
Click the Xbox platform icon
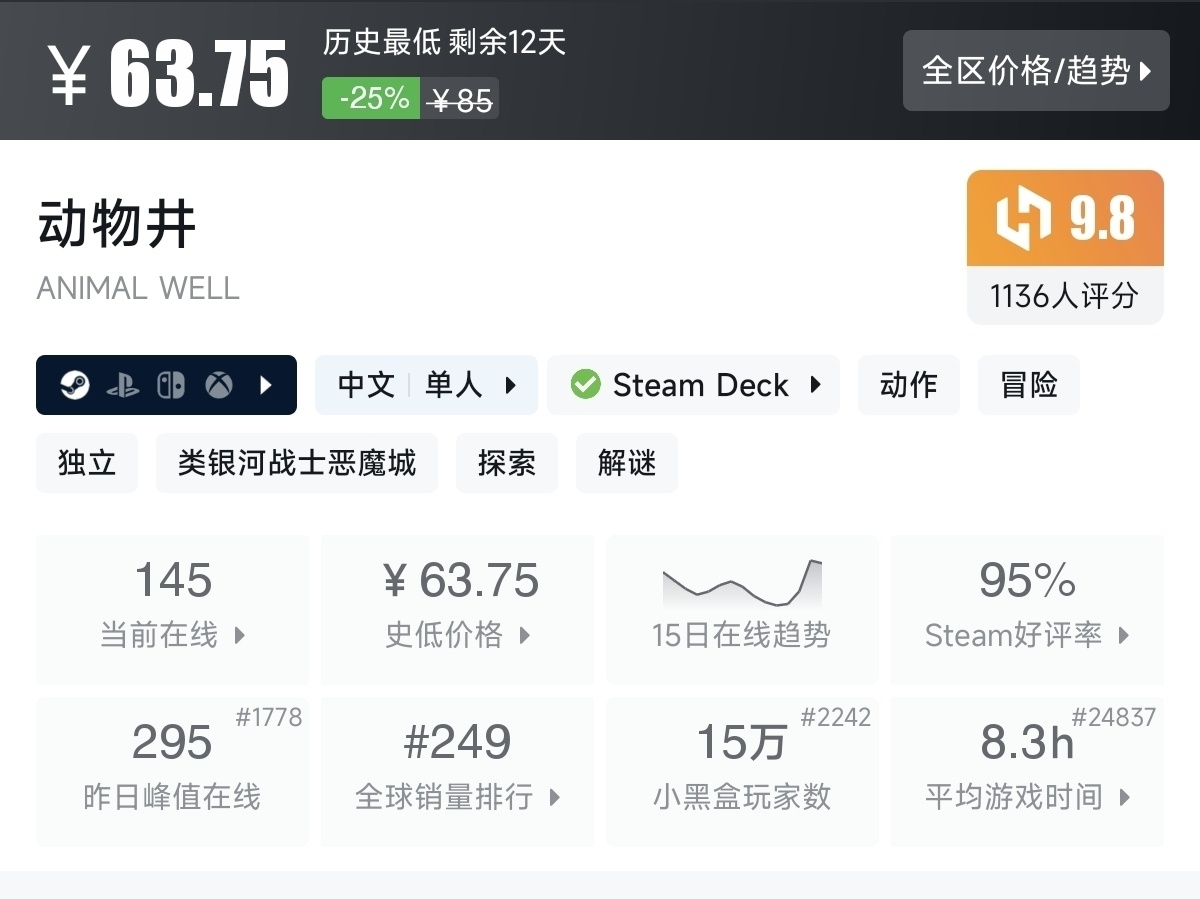pyautogui.click(x=219, y=385)
